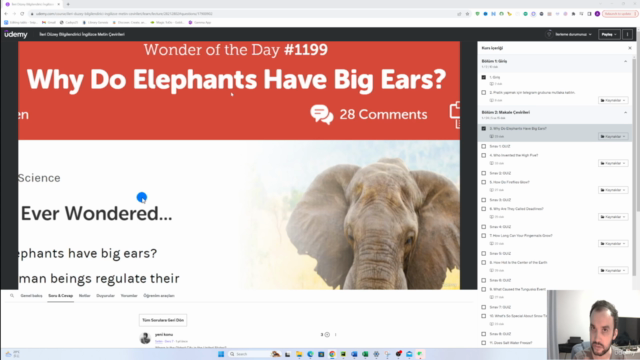640x360 pixels.
Task: Open the Öğrenim araçları tab
Action: point(159,296)
